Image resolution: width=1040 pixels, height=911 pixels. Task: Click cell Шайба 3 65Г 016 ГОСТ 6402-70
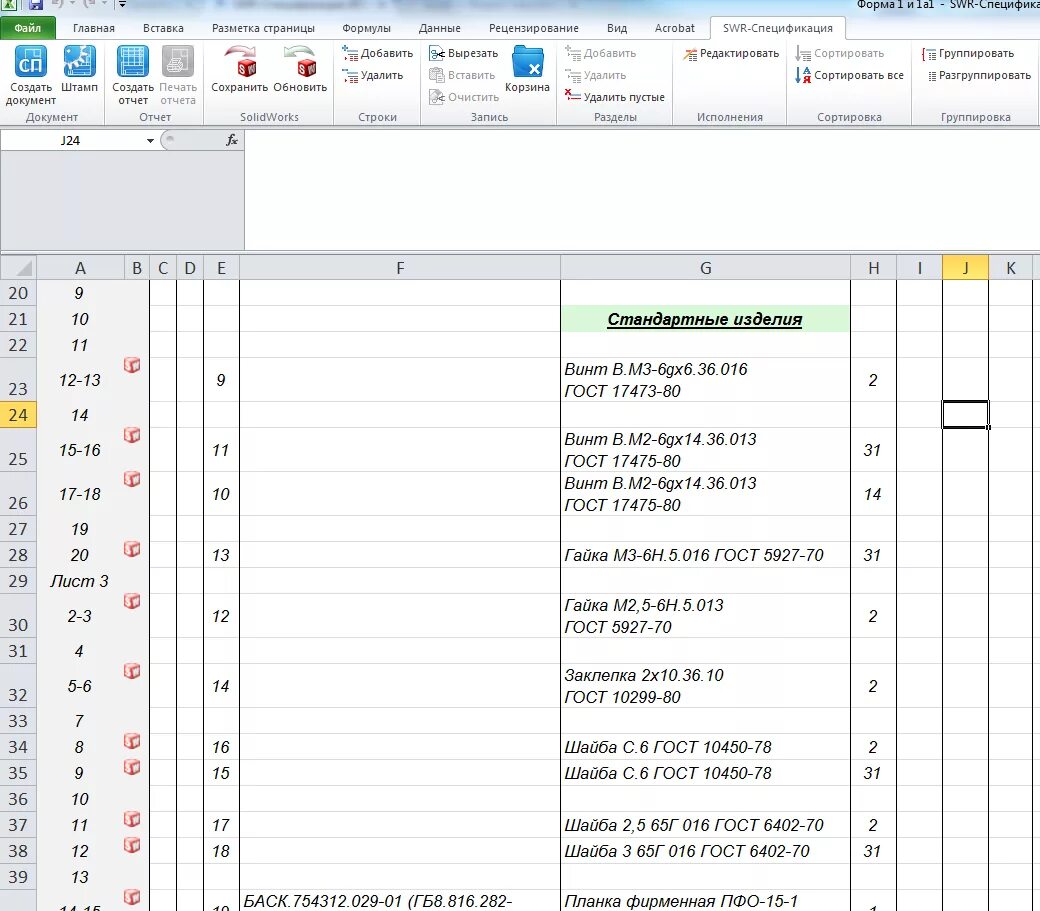pos(705,851)
